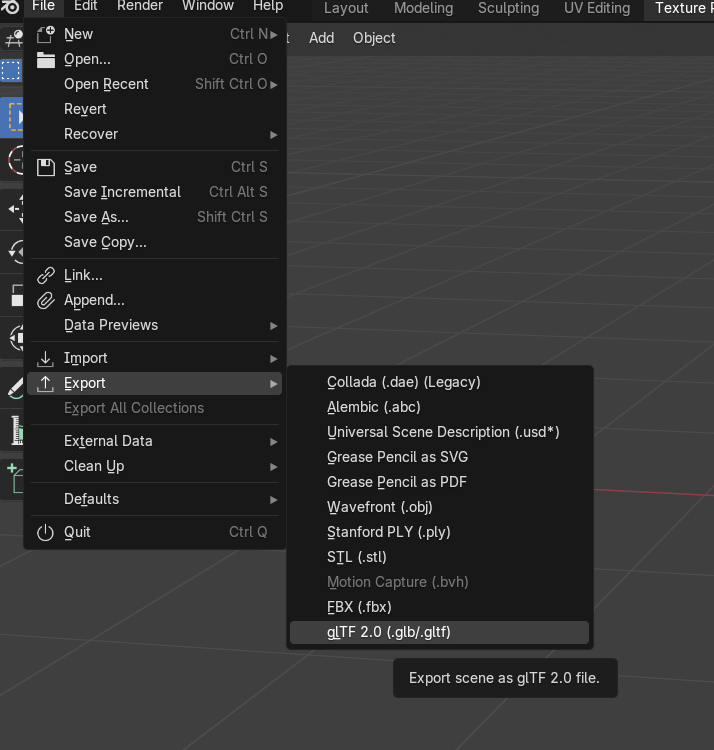The image size is (714, 750).
Task: Export as STL (.stl)
Action: click(439, 557)
